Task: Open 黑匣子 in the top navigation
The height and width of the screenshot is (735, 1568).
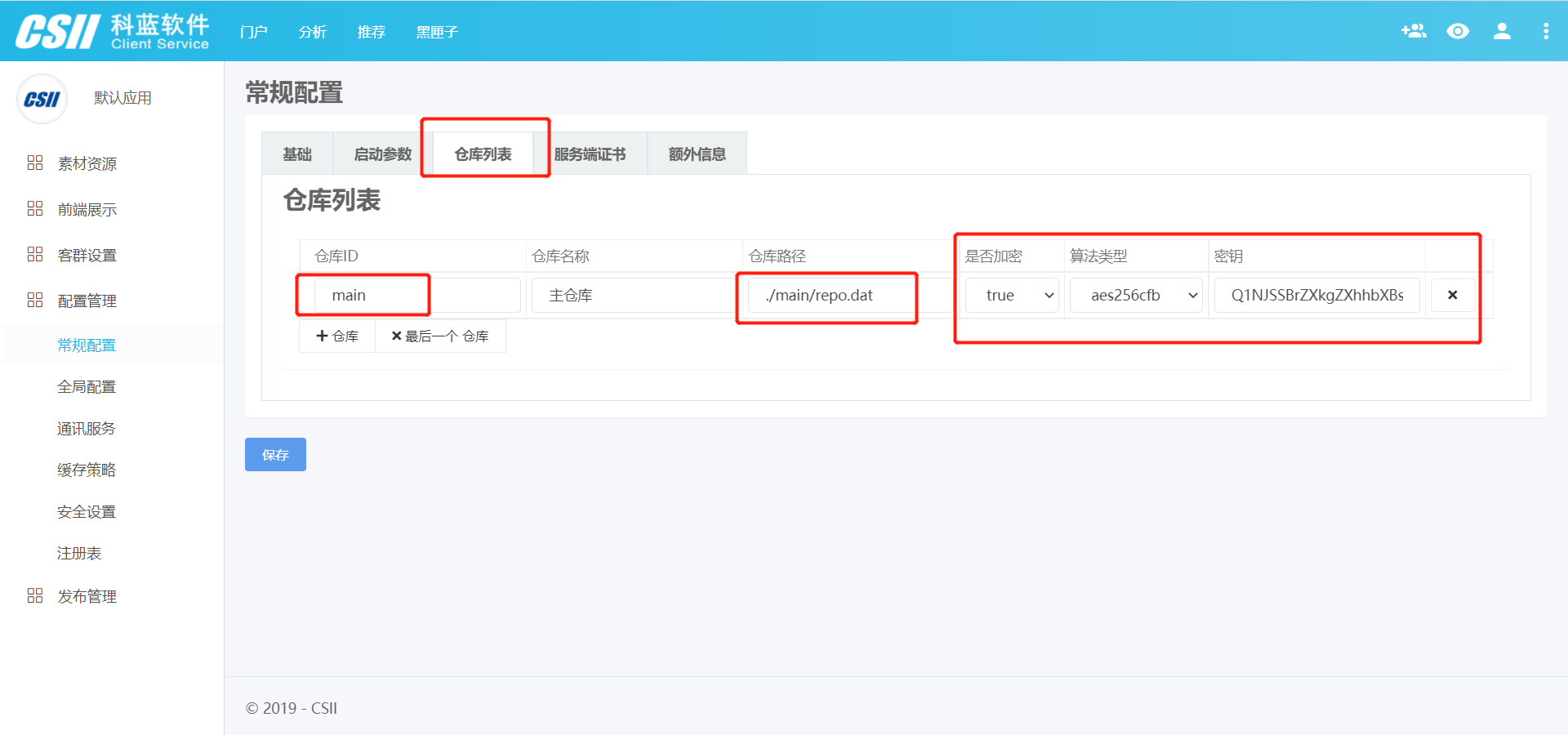Action: [x=437, y=32]
